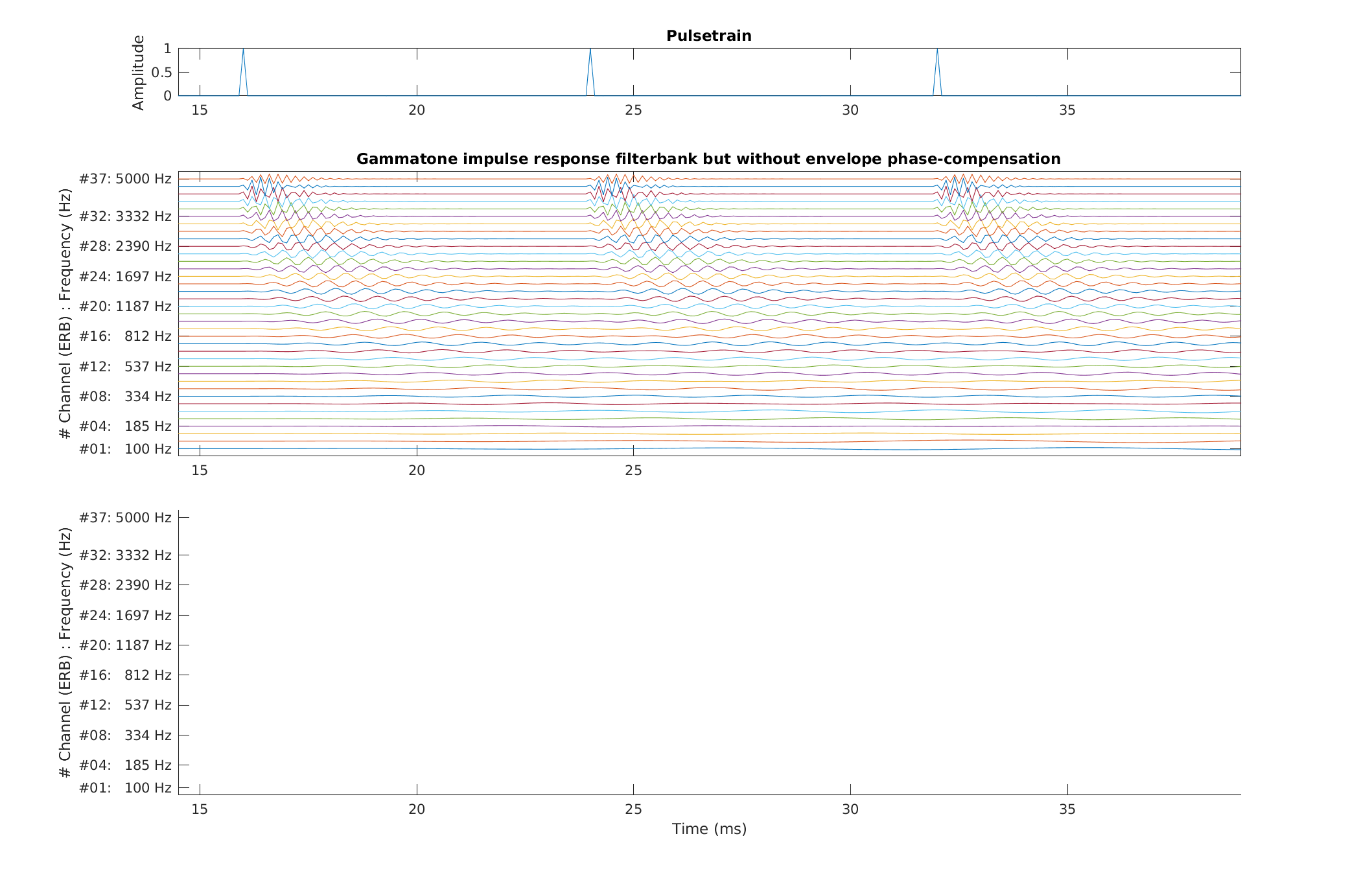Screen dimensions: 1372x880
Task: Click bottom plot's Channel (ERB) Frequency axis label
Action: click(x=65, y=653)
